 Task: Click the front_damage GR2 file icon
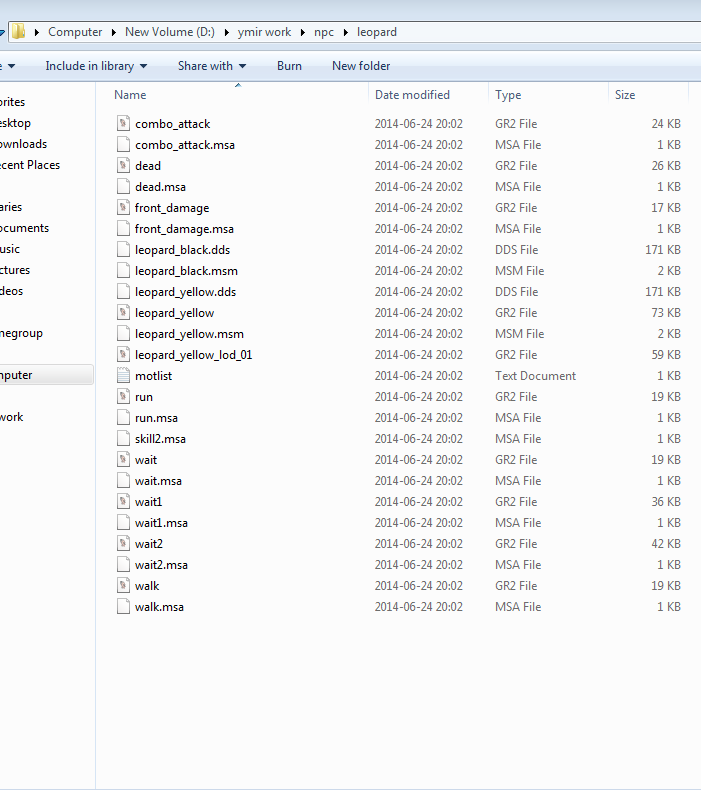tap(123, 208)
